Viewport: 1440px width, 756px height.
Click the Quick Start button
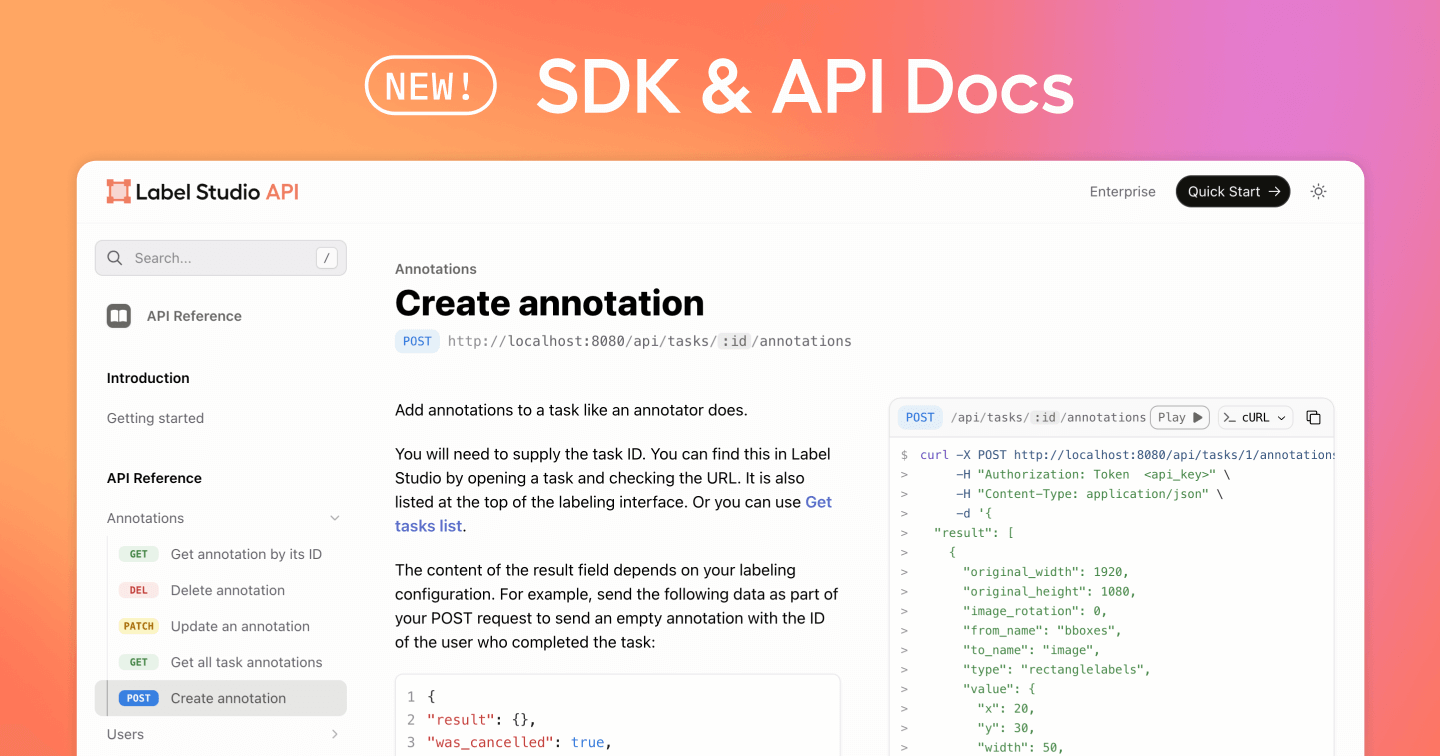[1233, 191]
